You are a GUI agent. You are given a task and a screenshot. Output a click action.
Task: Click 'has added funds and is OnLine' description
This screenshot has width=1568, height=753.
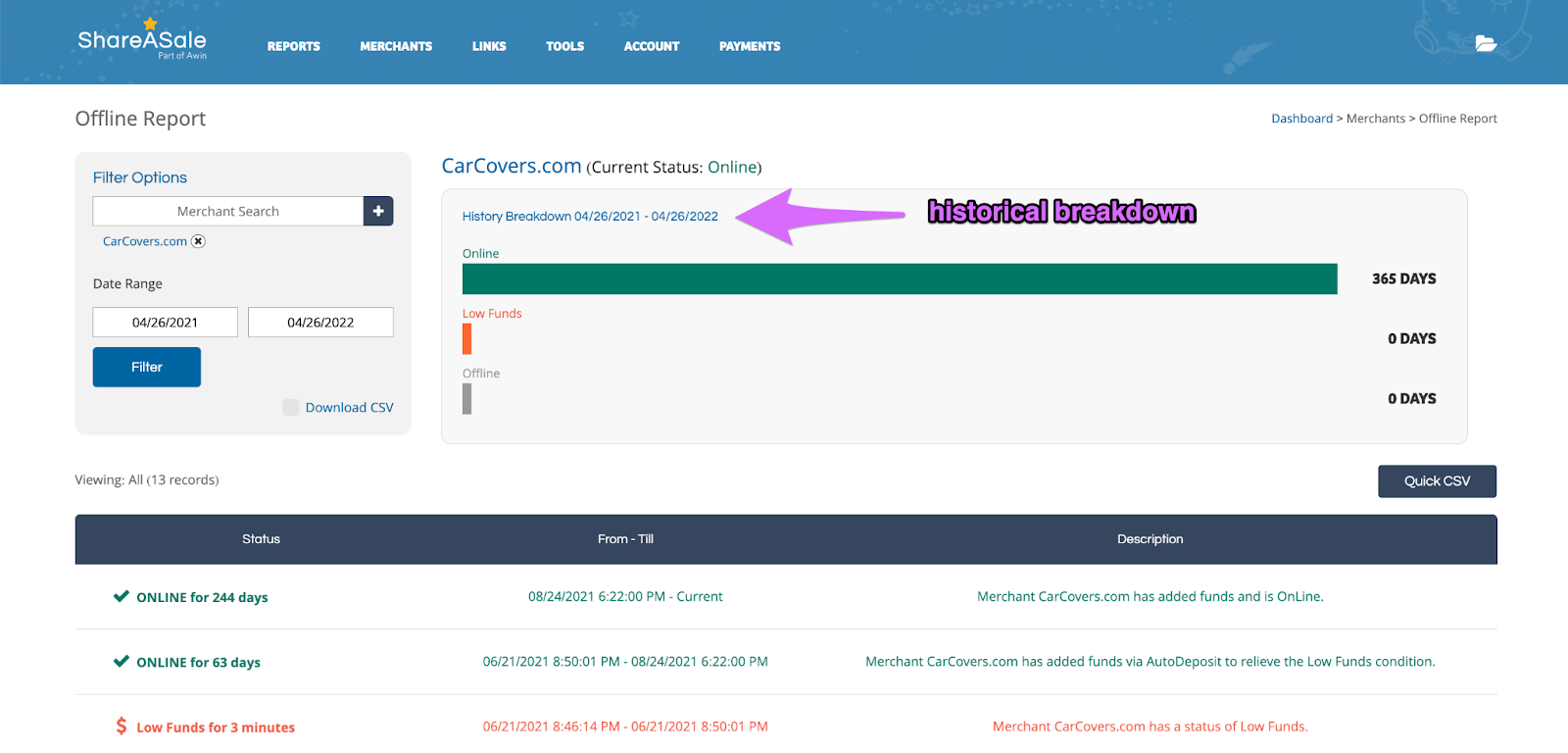click(x=1151, y=596)
